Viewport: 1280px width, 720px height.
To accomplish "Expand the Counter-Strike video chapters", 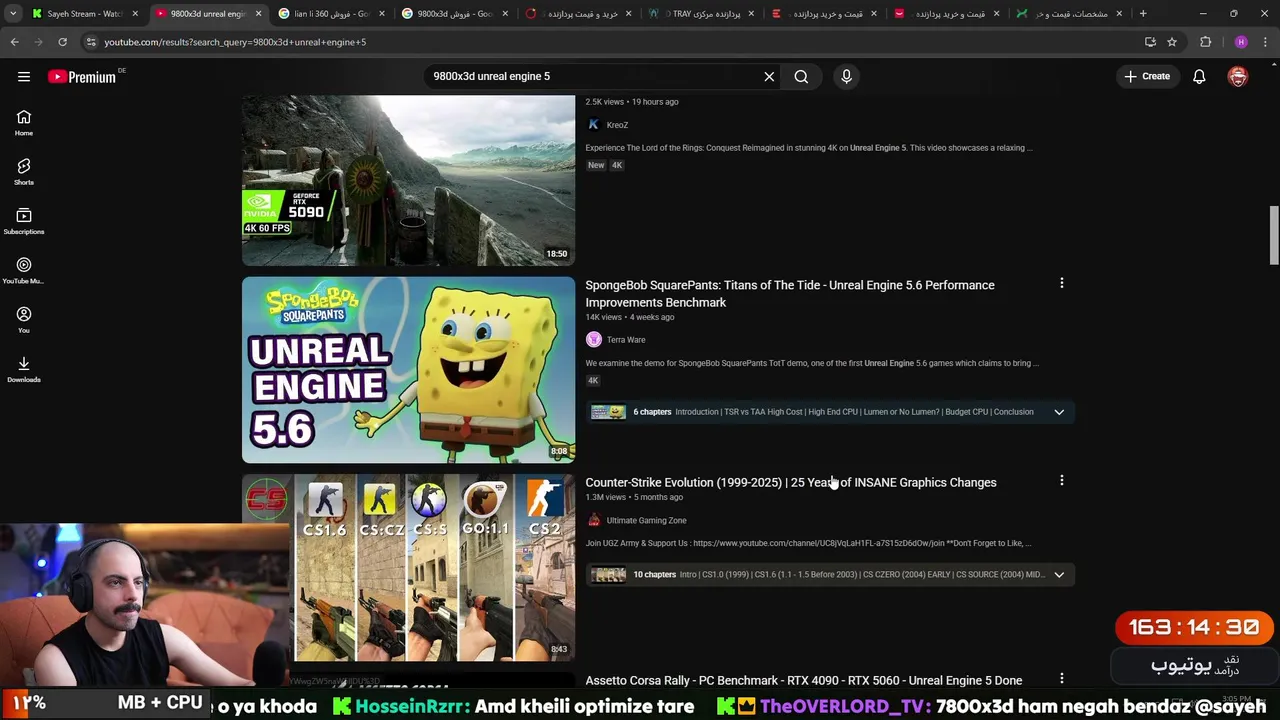I will pos(1059,575).
